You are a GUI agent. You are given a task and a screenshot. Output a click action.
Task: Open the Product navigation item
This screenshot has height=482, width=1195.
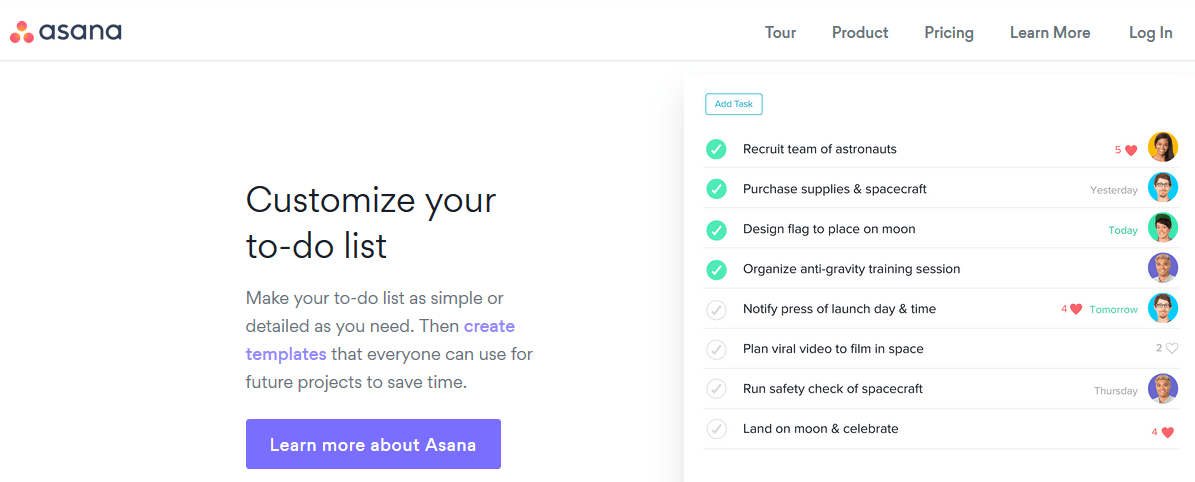tap(860, 32)
